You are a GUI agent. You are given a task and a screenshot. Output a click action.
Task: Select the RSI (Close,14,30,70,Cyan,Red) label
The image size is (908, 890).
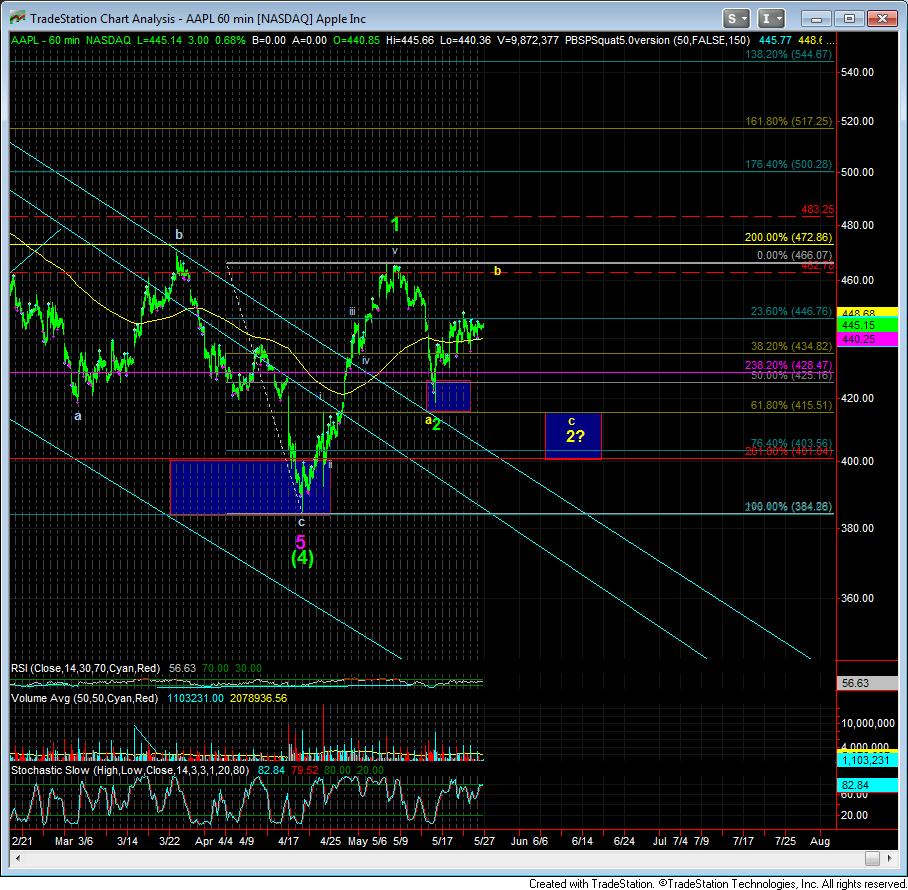(86, 668)
